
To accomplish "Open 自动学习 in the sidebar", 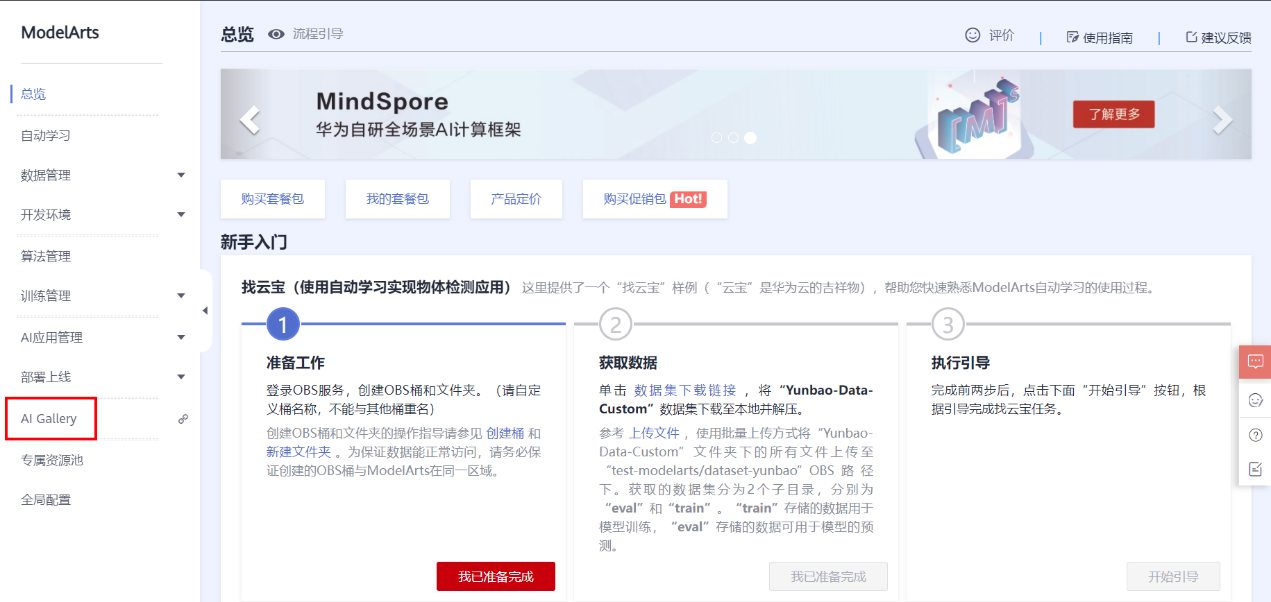I will [x=45, y=135].
